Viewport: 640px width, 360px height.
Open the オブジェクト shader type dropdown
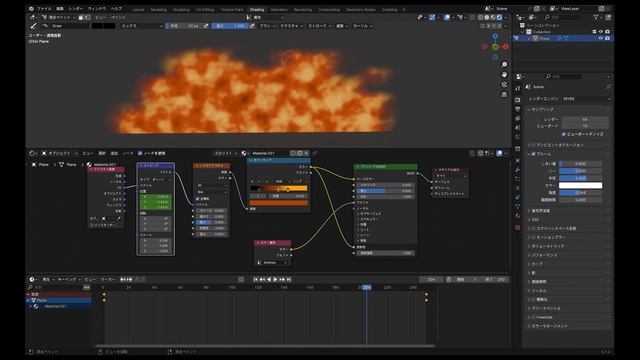click(60, 153)
